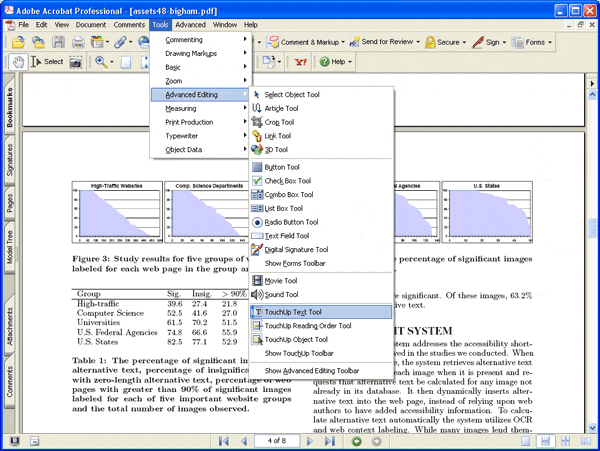The image size is (600, 451).
Task: Open the Attachments side tab
Action: coord(10,325)
